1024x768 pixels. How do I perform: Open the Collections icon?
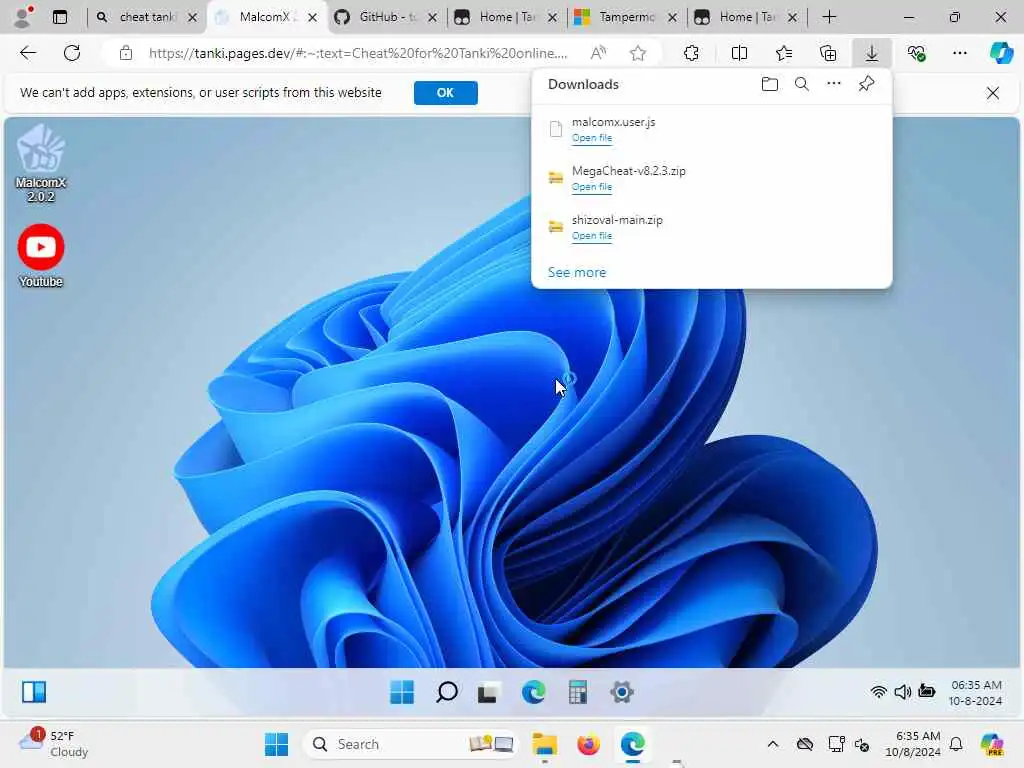(828, 53)
